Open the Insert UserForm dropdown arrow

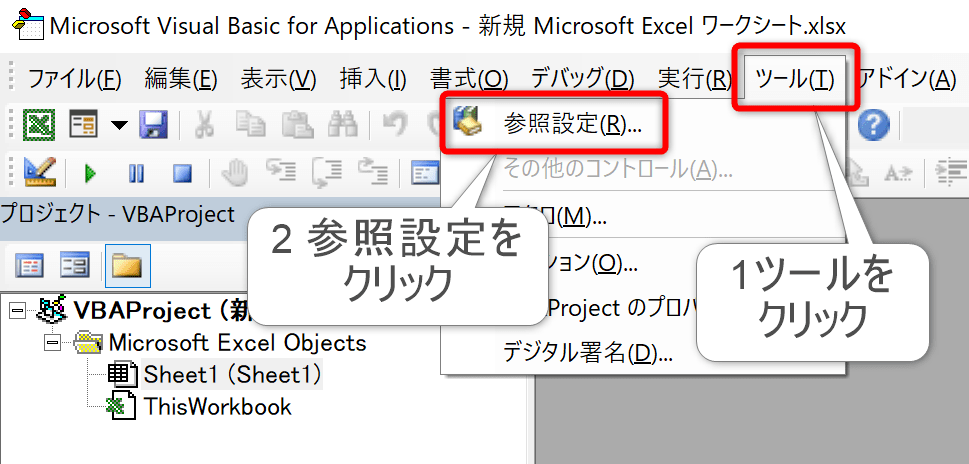click(x=119, y=125)
